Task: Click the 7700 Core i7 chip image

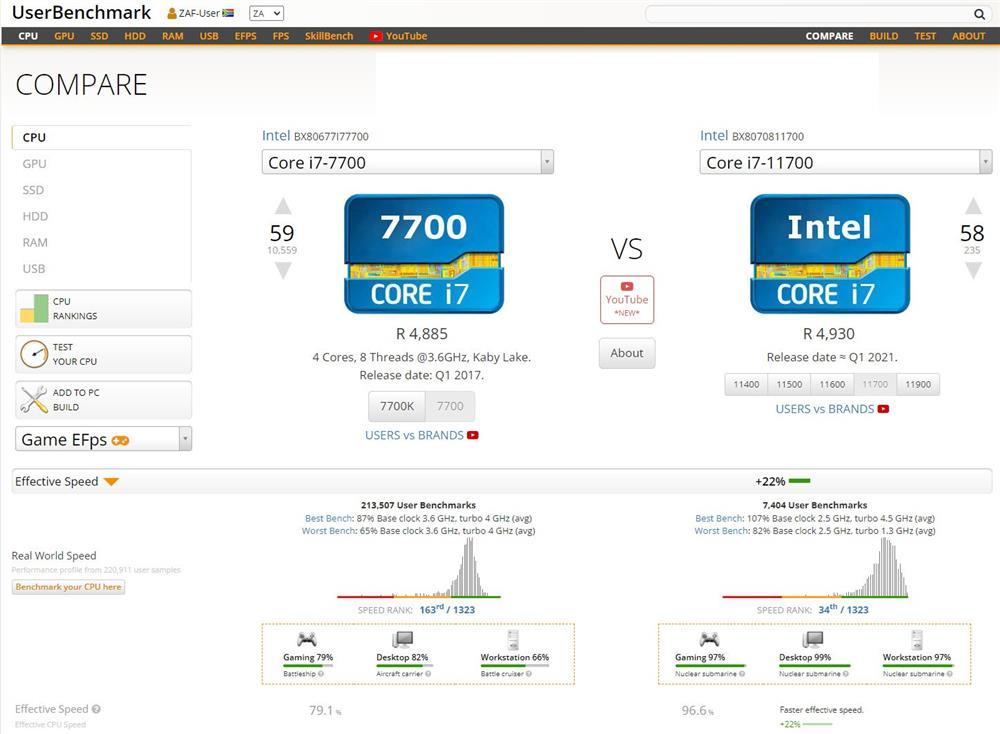Action: point(424,254)
